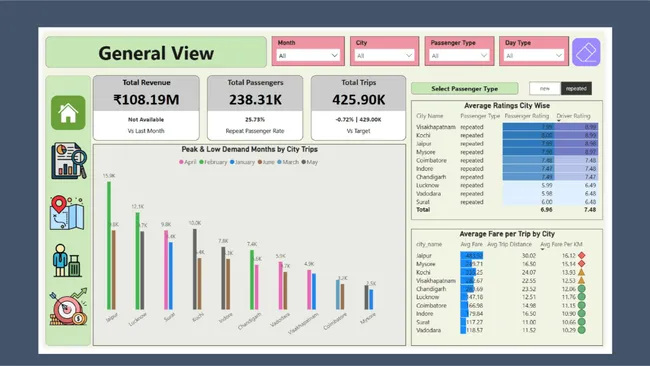Sort by Avg Fare Per KM header
The height and width of the screenshot is (366, 650).
pyautogui.click(x=561, y=244)
